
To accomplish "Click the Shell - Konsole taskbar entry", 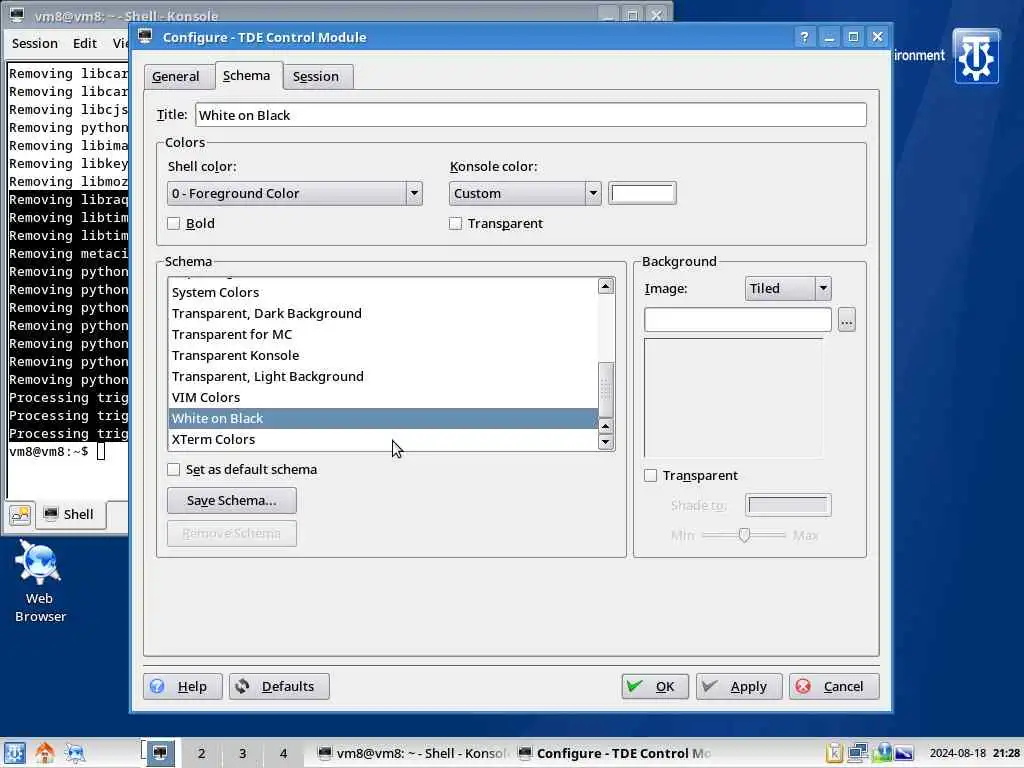I will (x=413, y=753).
